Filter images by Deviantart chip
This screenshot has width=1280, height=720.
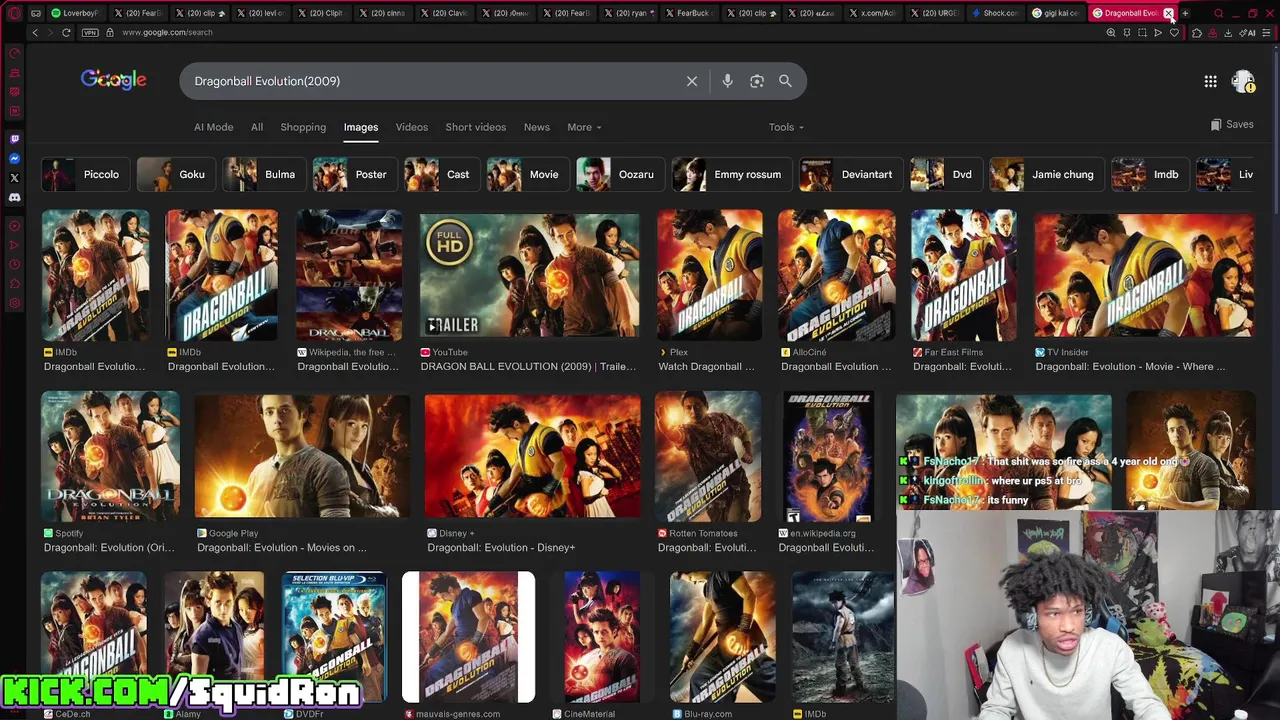click(851, 174)
